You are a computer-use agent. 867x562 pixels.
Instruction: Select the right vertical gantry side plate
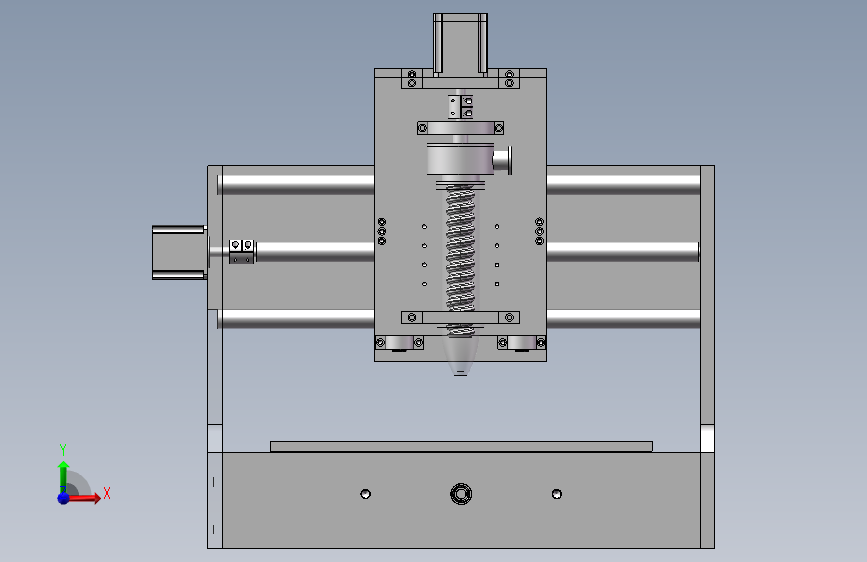tap(707, 357)
